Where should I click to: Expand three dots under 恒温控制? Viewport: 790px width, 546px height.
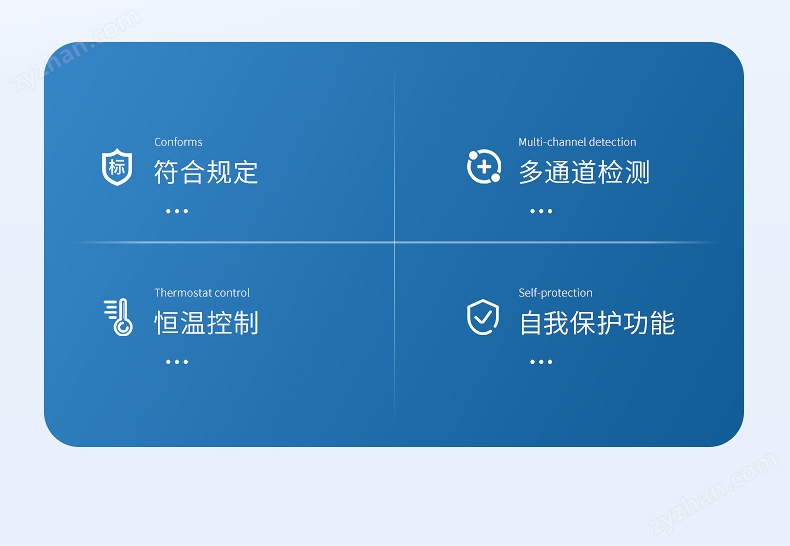click(177, 362)
